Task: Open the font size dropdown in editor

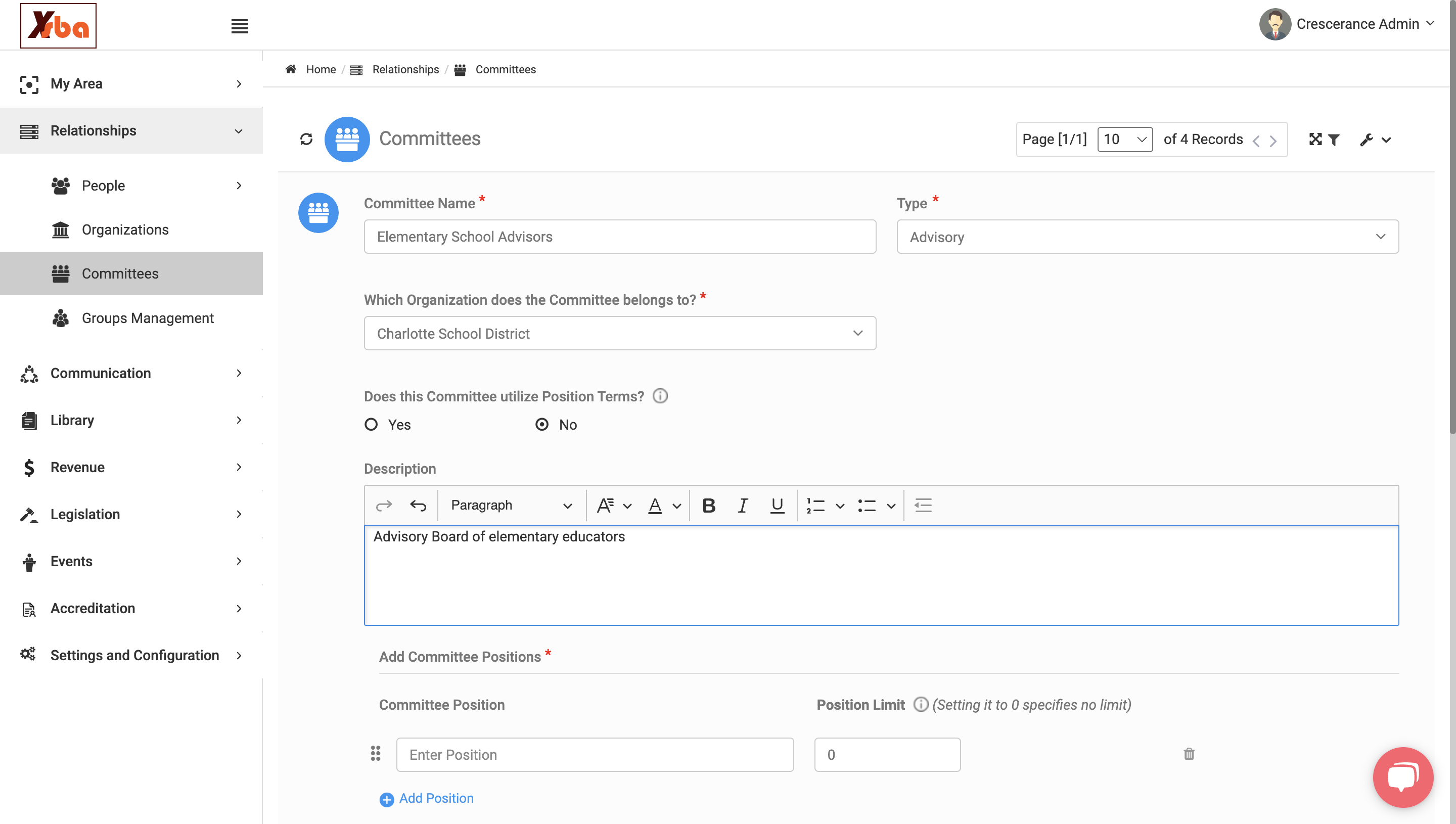Action: tap(614, 505)
